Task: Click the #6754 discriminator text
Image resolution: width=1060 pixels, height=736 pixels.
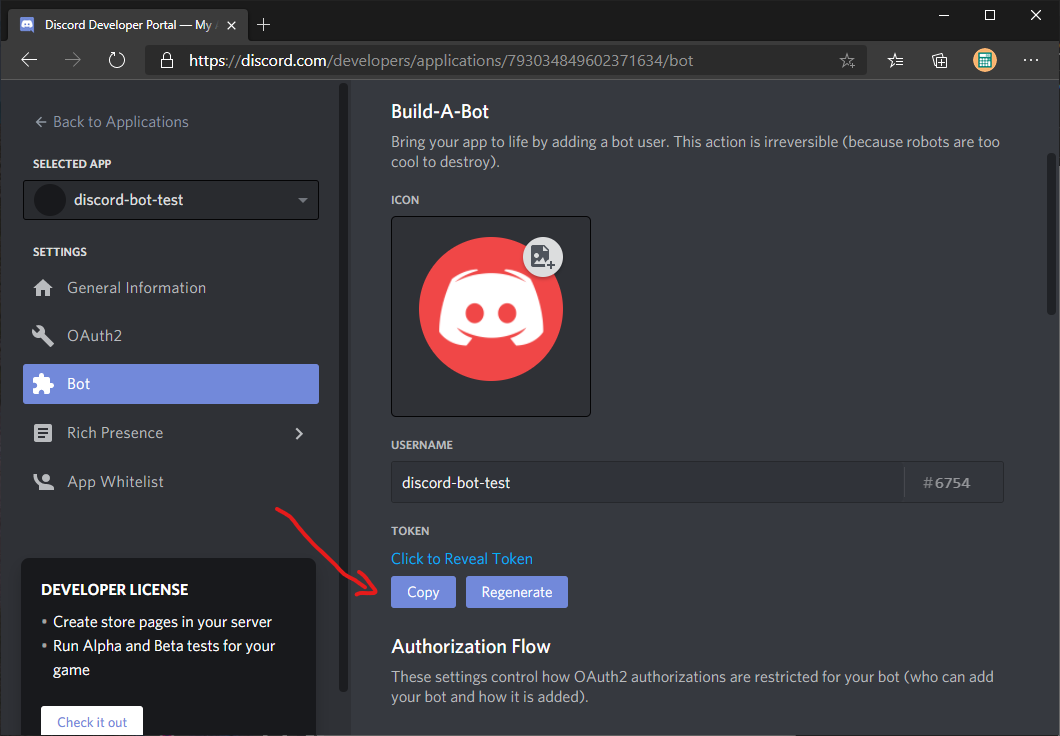Action: coord(946,483)
